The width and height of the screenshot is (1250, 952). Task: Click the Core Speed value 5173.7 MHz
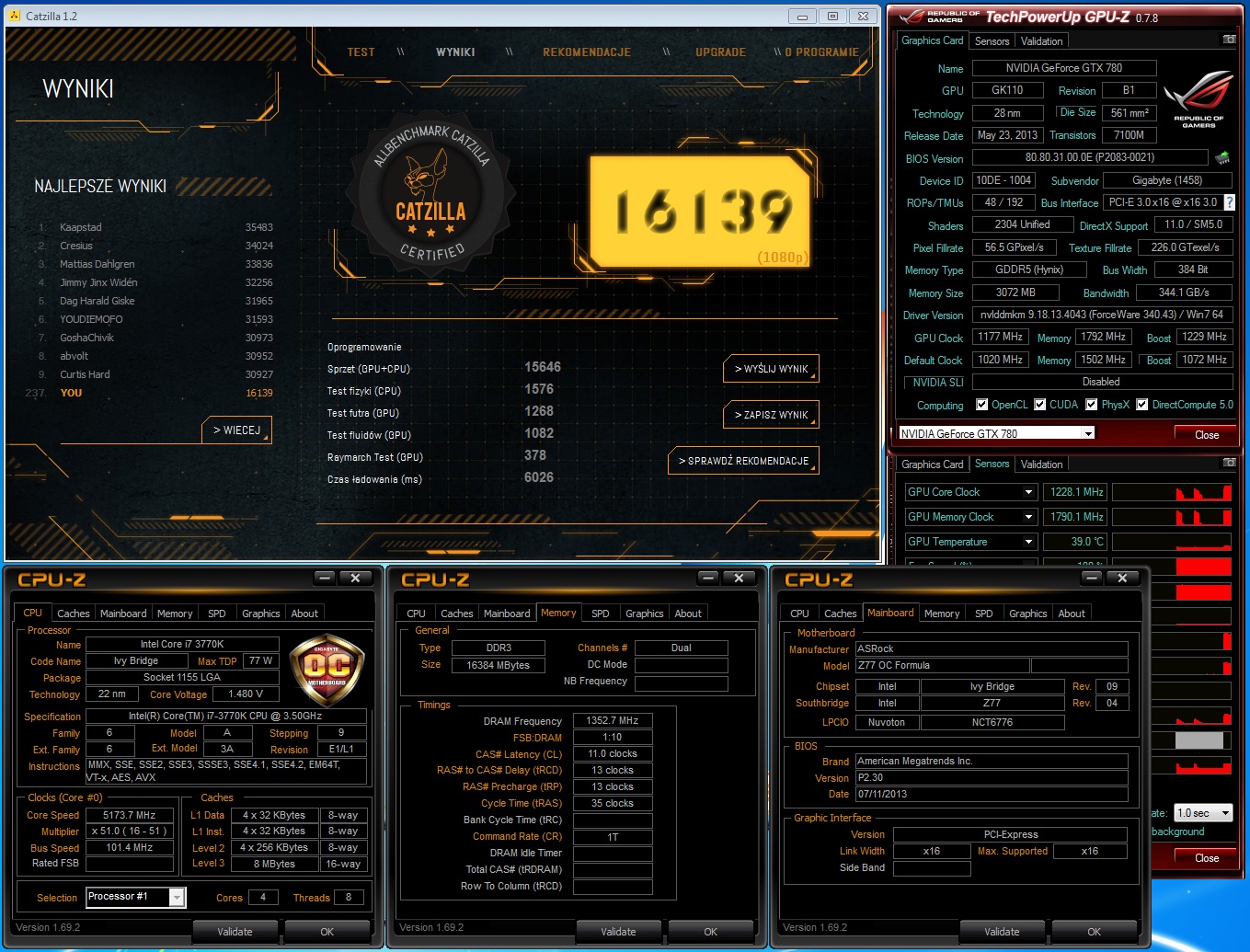tap(130, 816)
